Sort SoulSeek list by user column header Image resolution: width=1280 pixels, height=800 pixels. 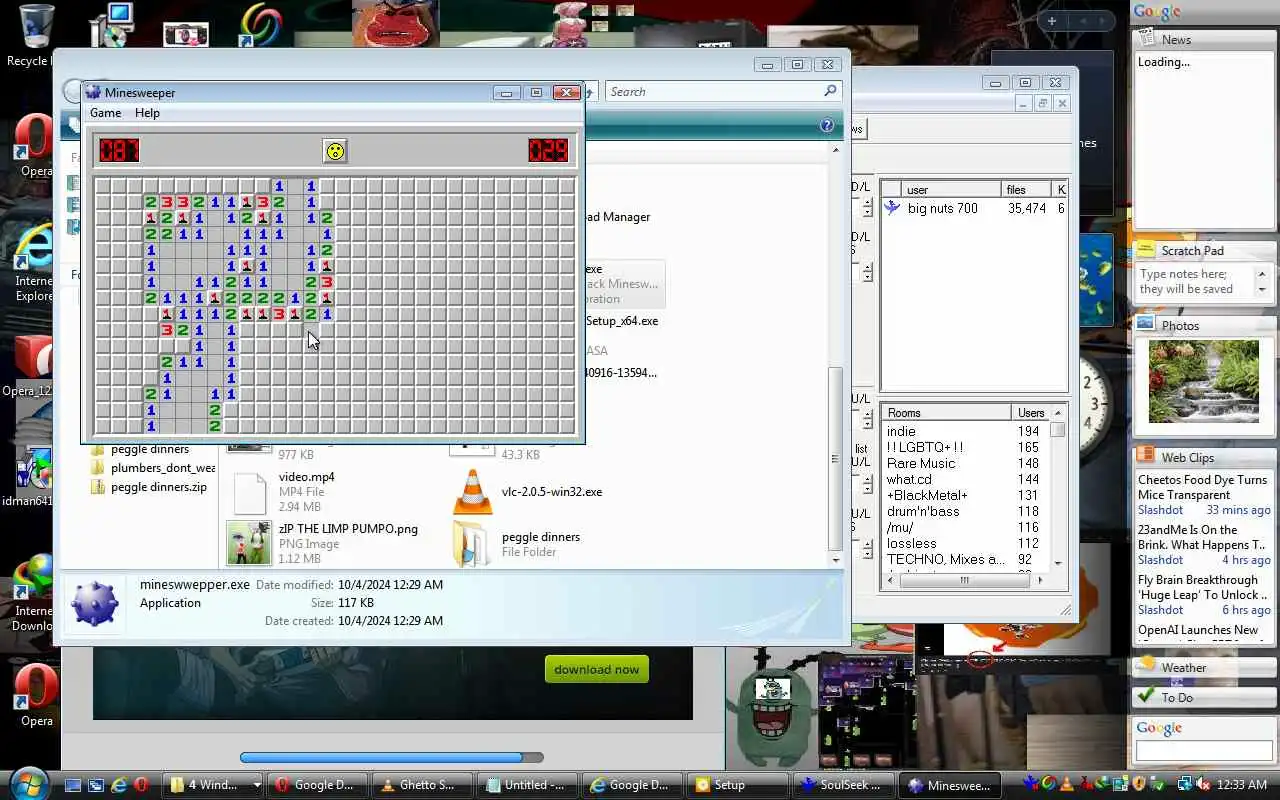coord(950,189)
